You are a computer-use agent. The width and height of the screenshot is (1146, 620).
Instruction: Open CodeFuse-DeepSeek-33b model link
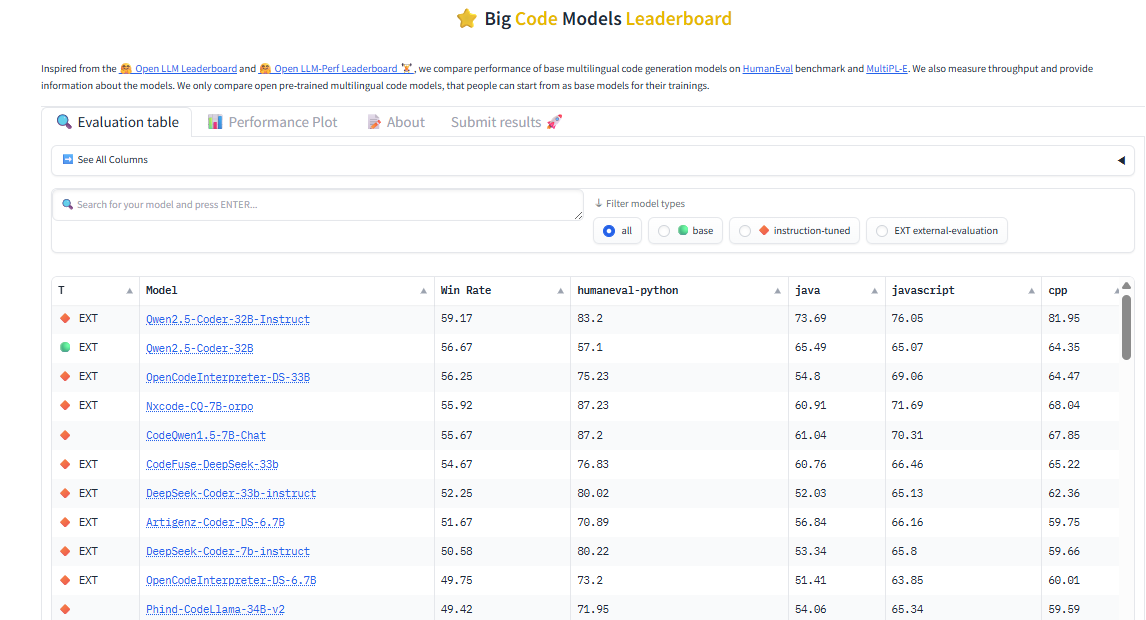pos(212,464)
